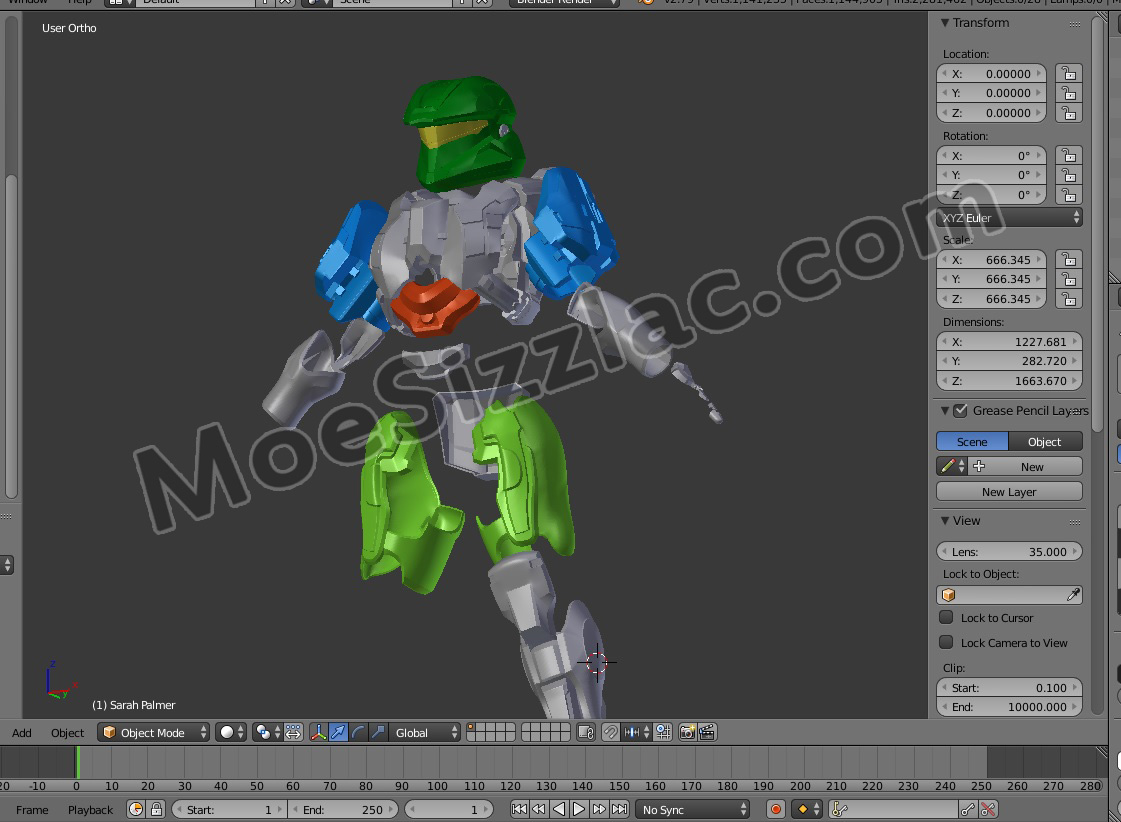Click the delete keyframes crossed key icon
Viewport: 1121px width, 822px height.
pos(987,809)
